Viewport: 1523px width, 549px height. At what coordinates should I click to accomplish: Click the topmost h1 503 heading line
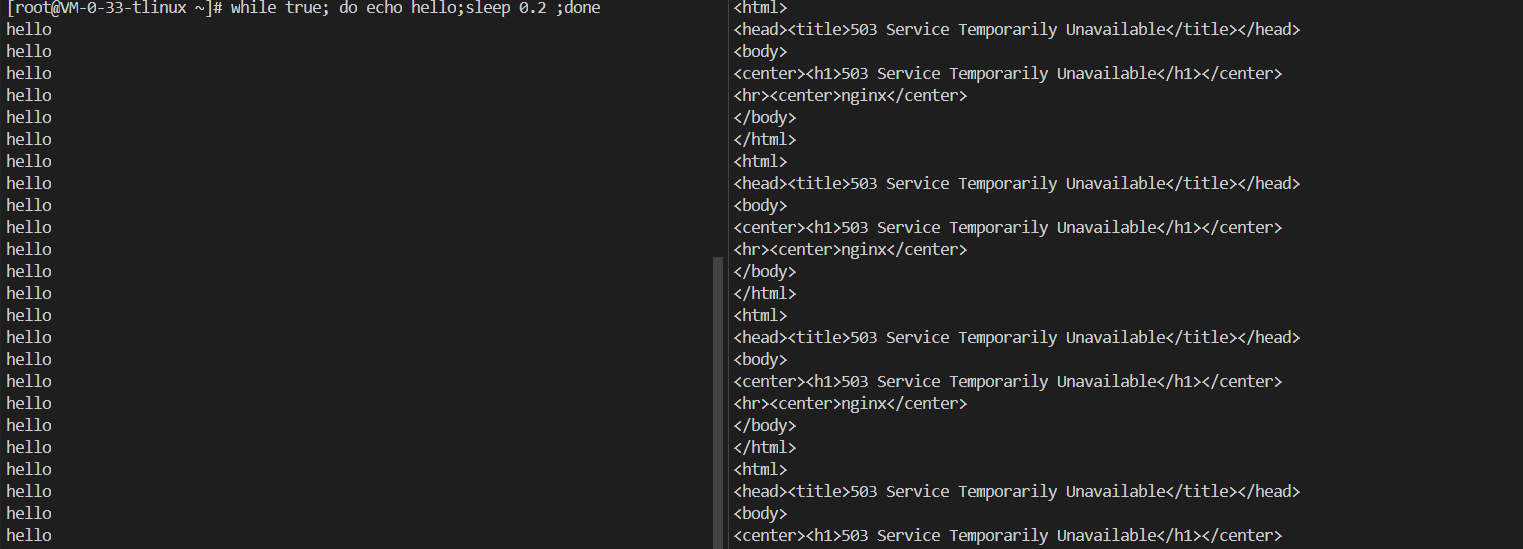[1007, 73]
